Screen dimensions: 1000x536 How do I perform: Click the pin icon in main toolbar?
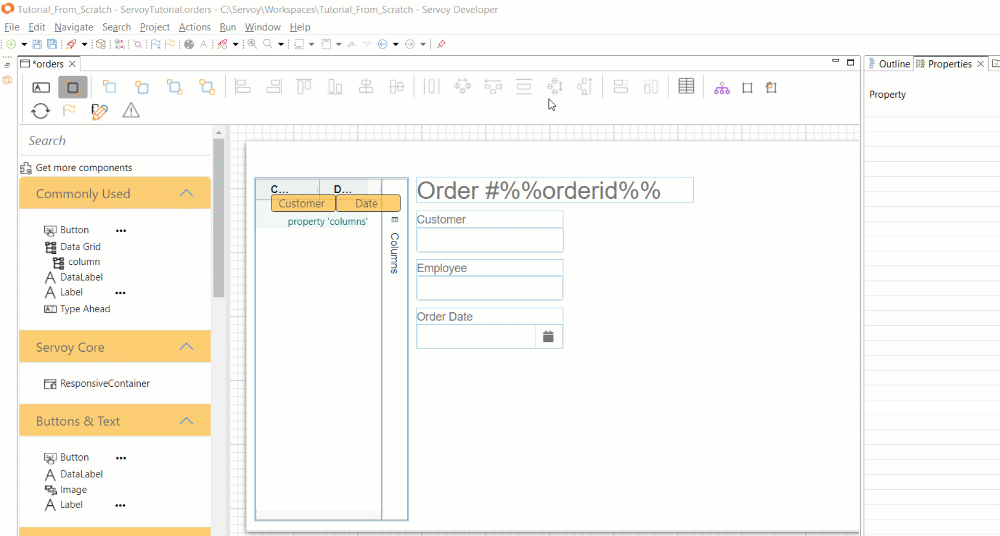(x=441, y=44)
